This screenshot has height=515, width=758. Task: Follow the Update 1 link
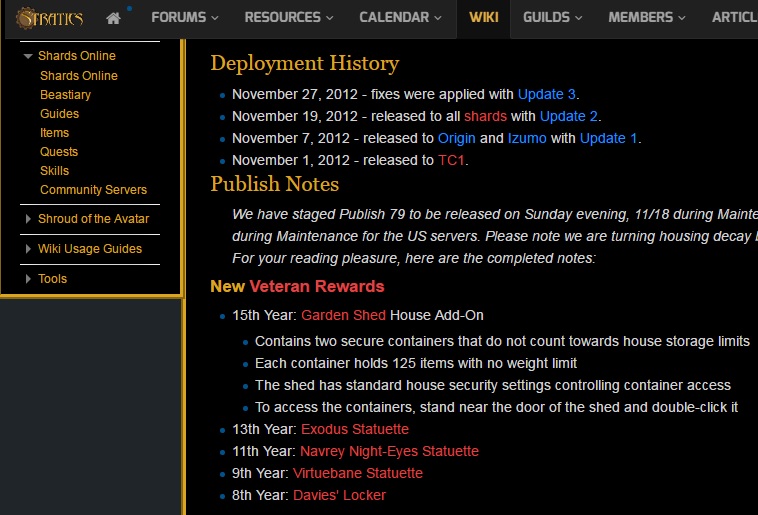coord(608,139)
